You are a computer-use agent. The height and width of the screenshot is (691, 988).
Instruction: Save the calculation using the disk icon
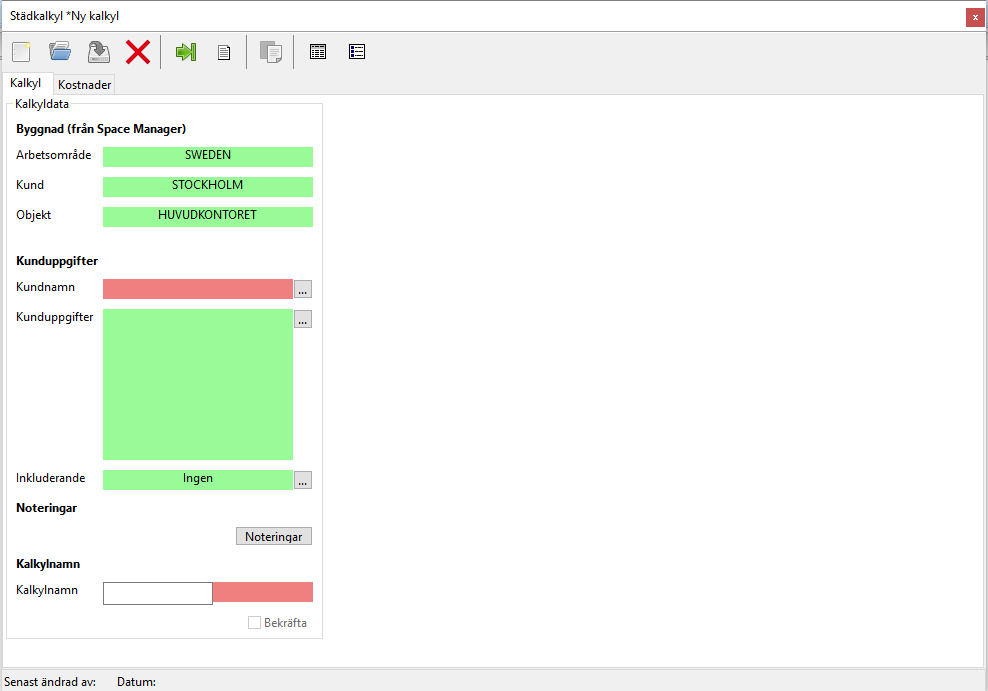point(98,52)
